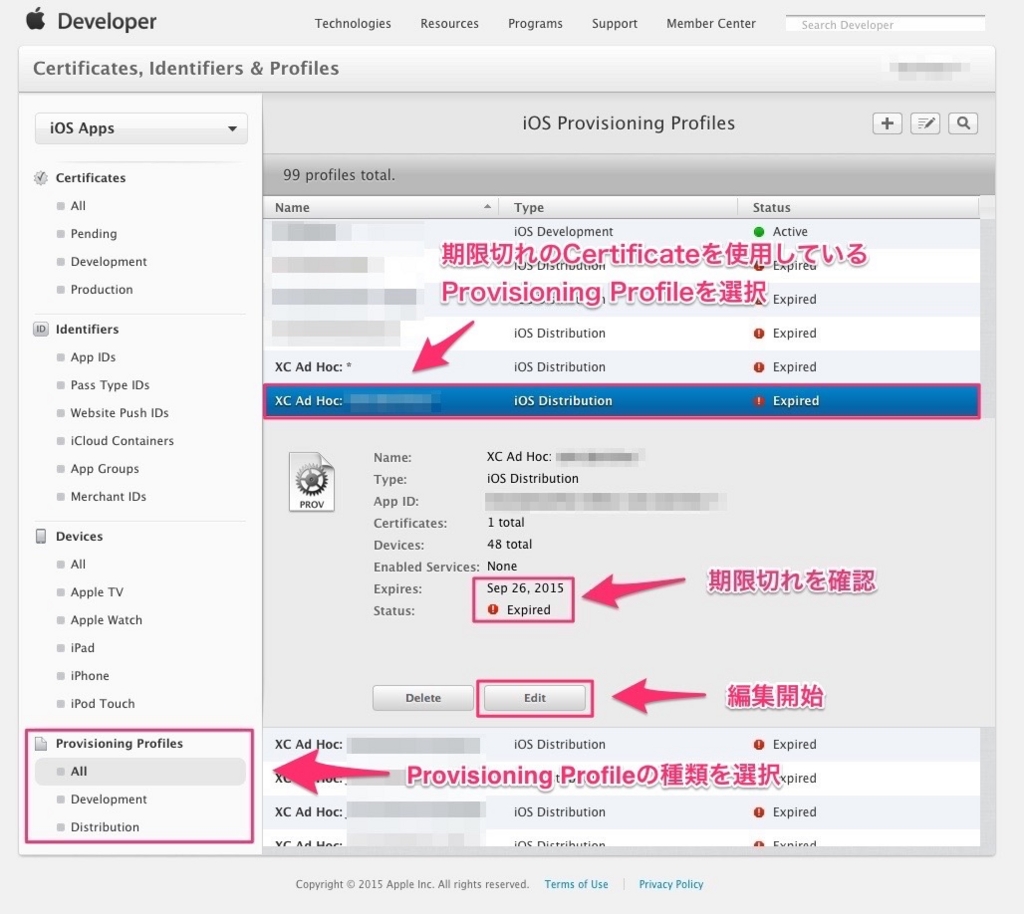Click the Apple logo icon
1024x914 pixels.
tap(36, 20)
